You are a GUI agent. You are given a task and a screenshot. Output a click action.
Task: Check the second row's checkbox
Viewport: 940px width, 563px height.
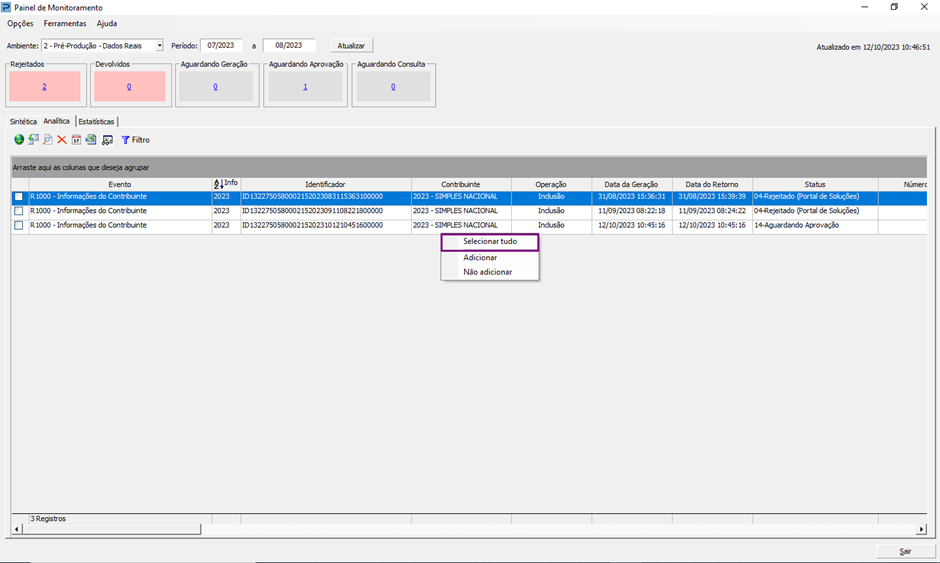click(19, 211)
